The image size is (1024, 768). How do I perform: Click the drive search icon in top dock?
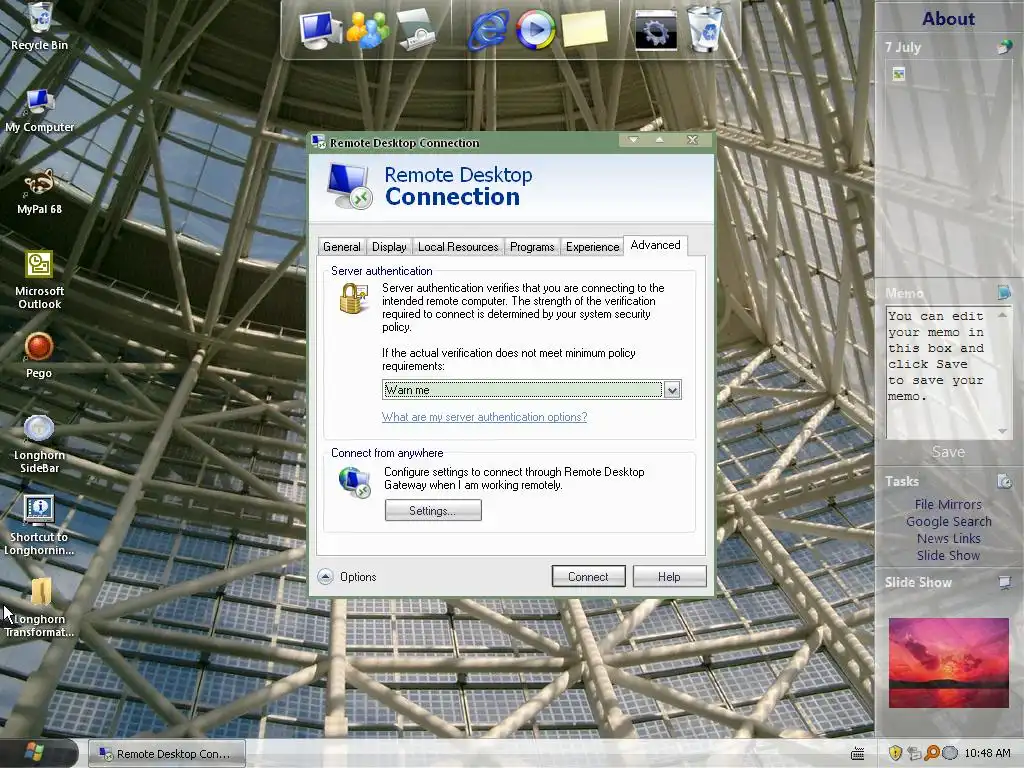pyautogui.click(x=416, y=30)
